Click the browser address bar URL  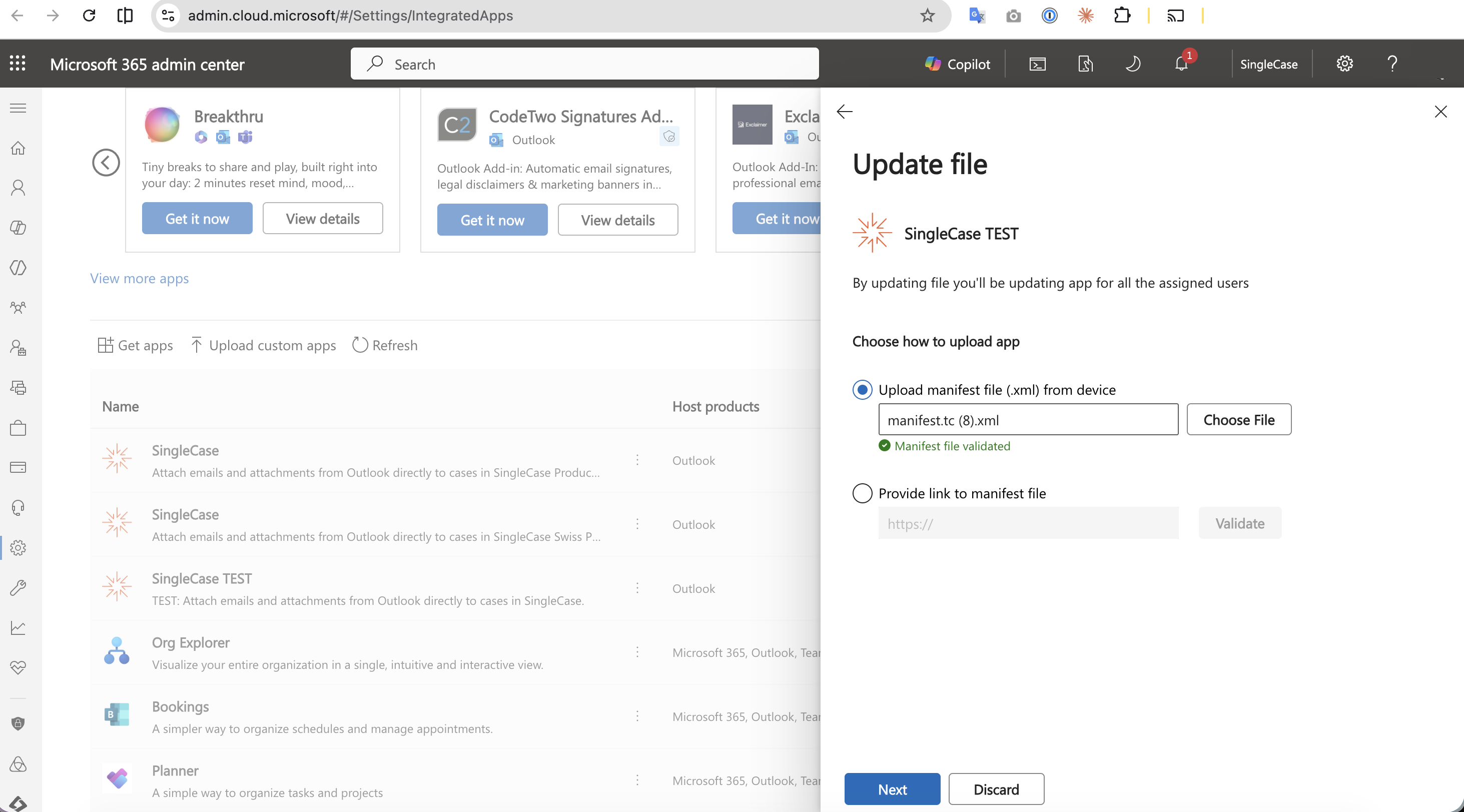coord(351,16)
